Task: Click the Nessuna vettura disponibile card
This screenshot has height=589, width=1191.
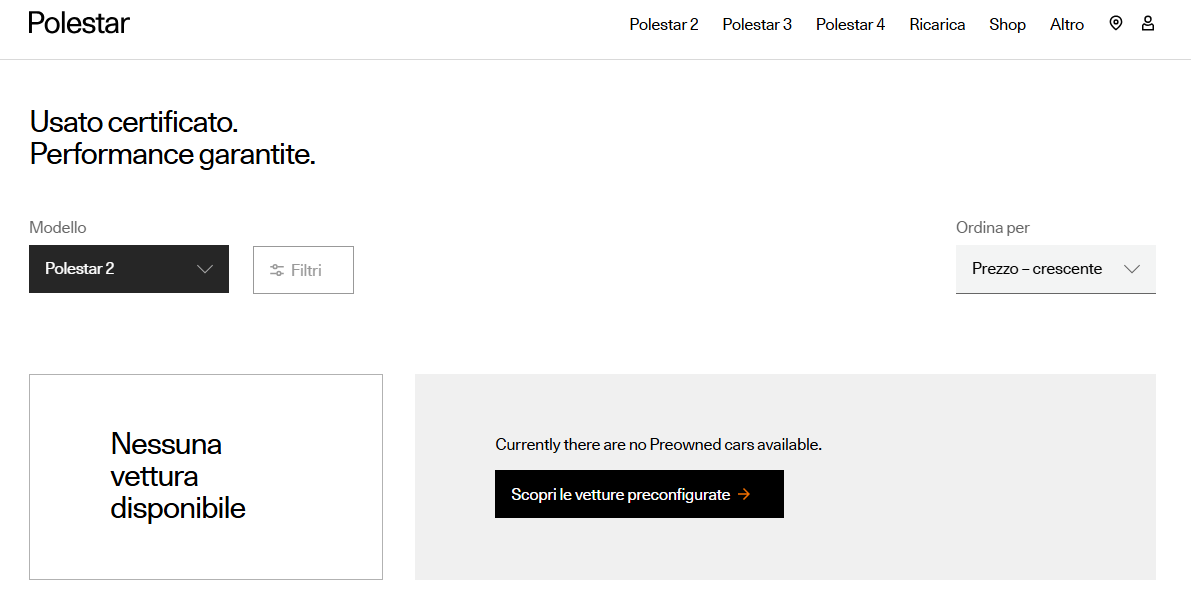Action: click(206, 477)
